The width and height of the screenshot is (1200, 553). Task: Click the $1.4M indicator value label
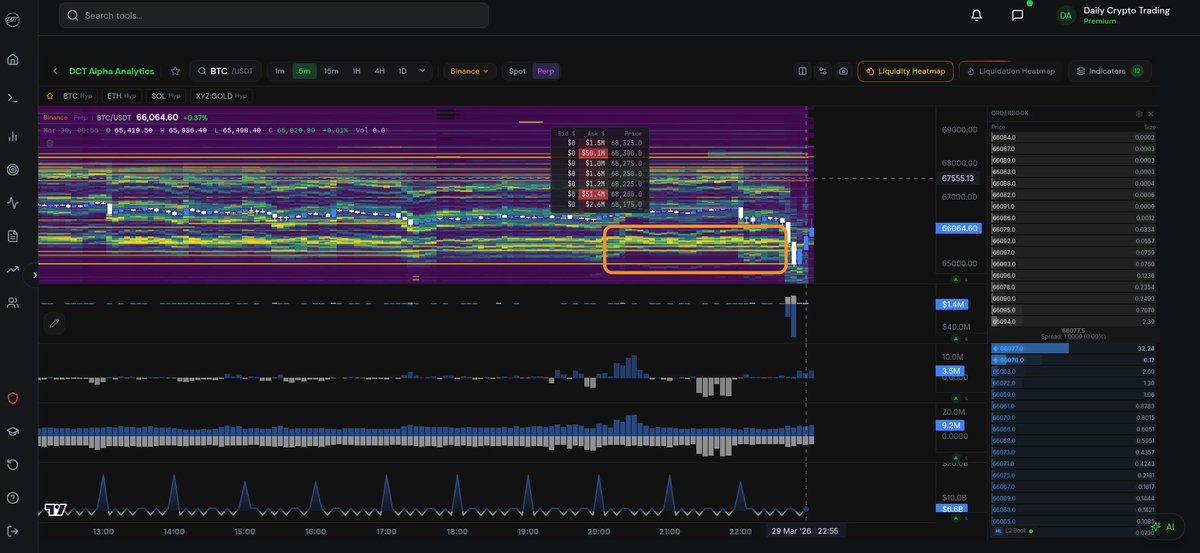click(952, 304)
